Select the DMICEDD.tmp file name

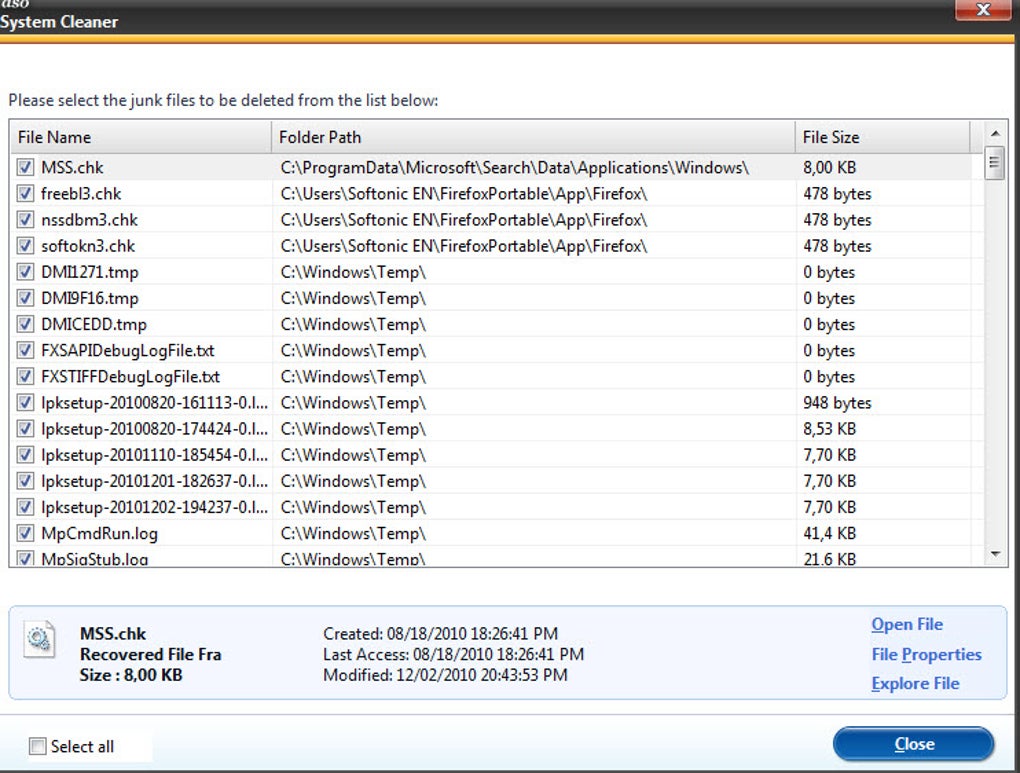(x=94, y=325)
